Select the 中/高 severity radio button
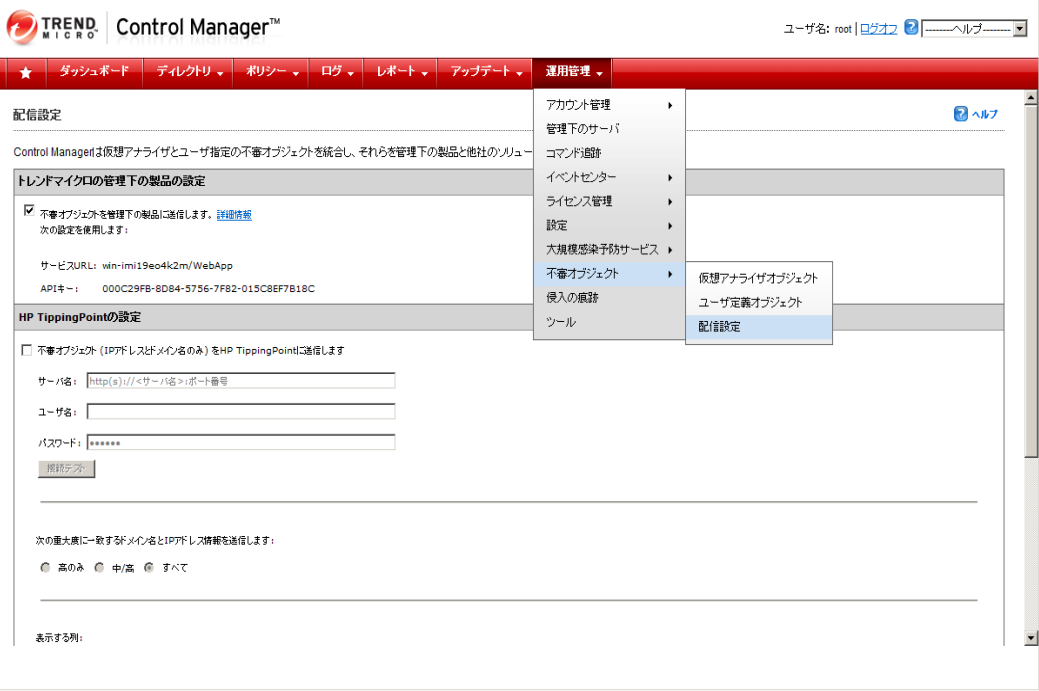The image size is (1039, 691). (x=99, y=567)
